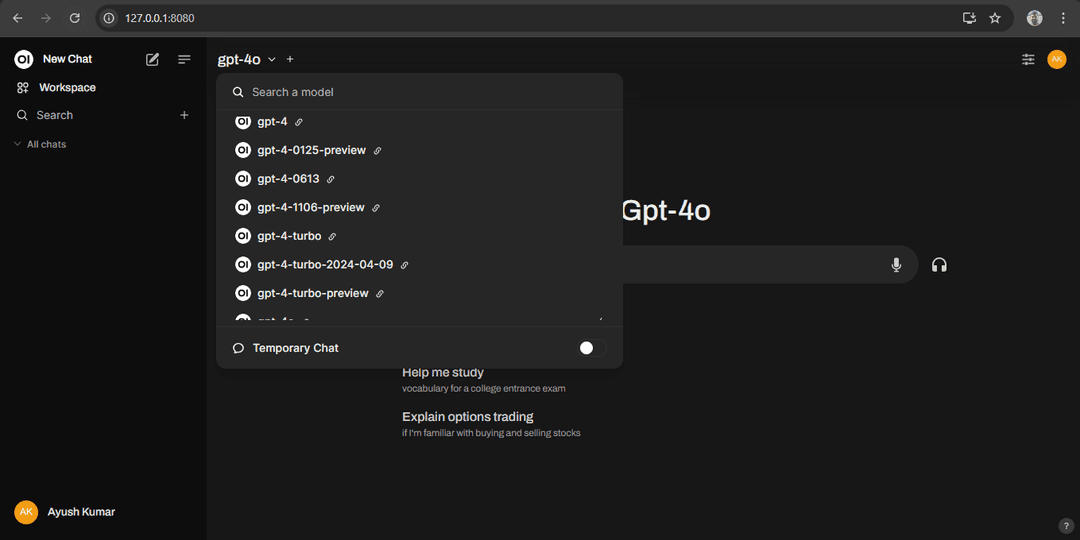The image size is (1080, 540).
Task: Toggle the Temporary Chat switch
Action: (x=592, y=348)
